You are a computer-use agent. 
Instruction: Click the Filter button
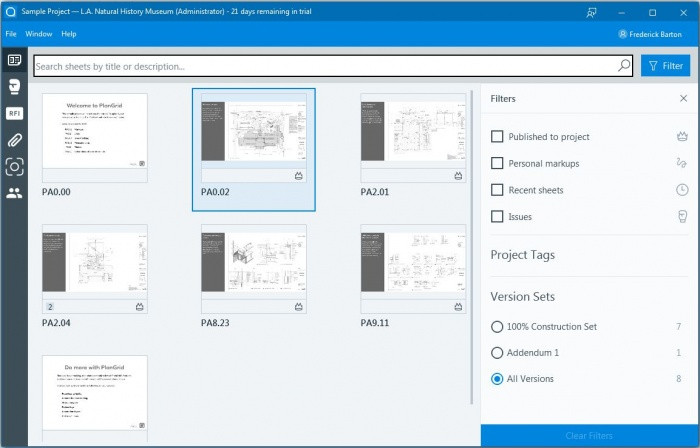(666, 66)
